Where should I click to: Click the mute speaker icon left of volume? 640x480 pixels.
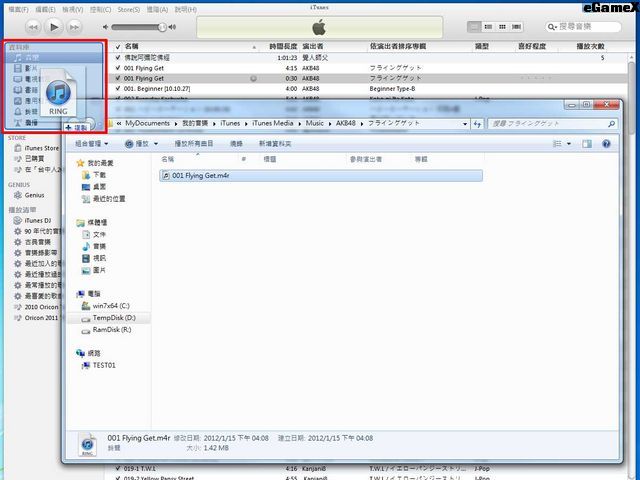[x=106, y=27]
